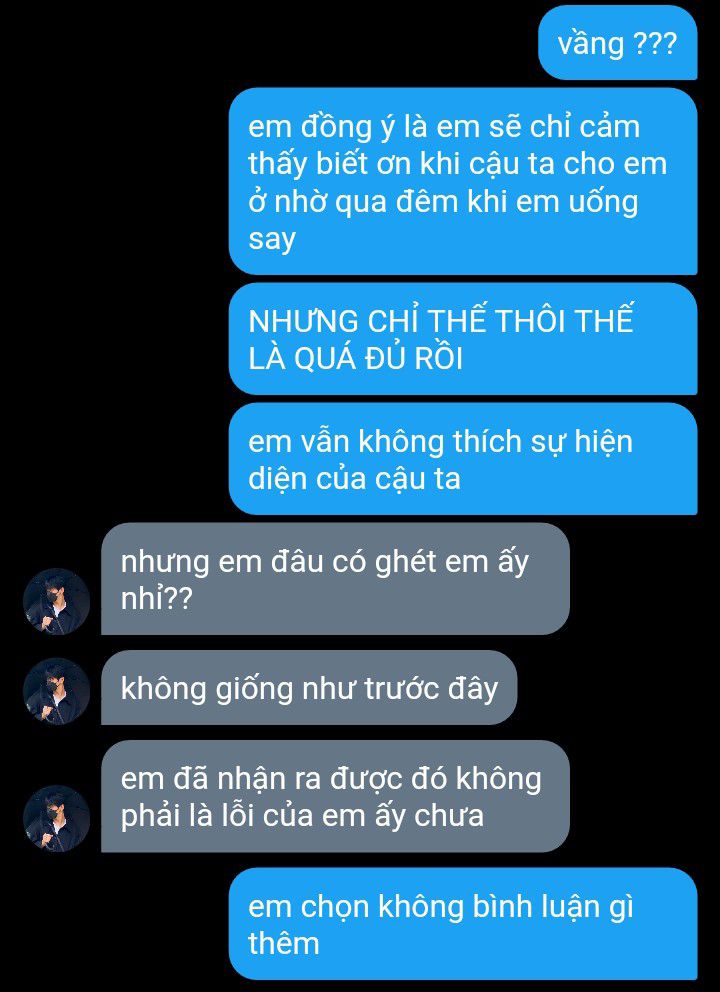Click the line "LÀ QUÁ ĐỦ RỒI"

(x=355, y=358)
